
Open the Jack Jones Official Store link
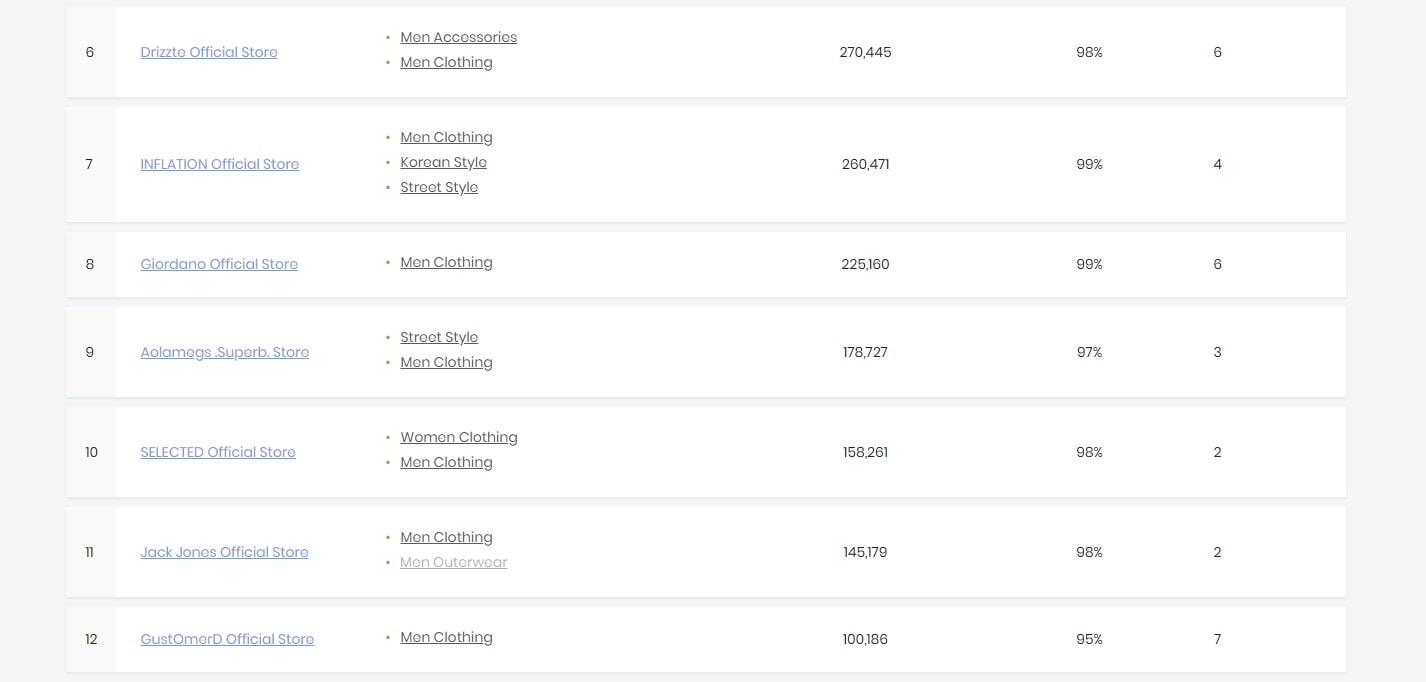(224, 552)
